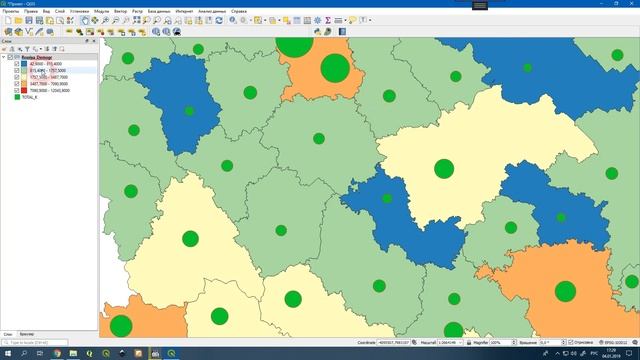This screenshot has width=640, height=360.
Task: Click the Python console icon
Action: tap(318, 31)
